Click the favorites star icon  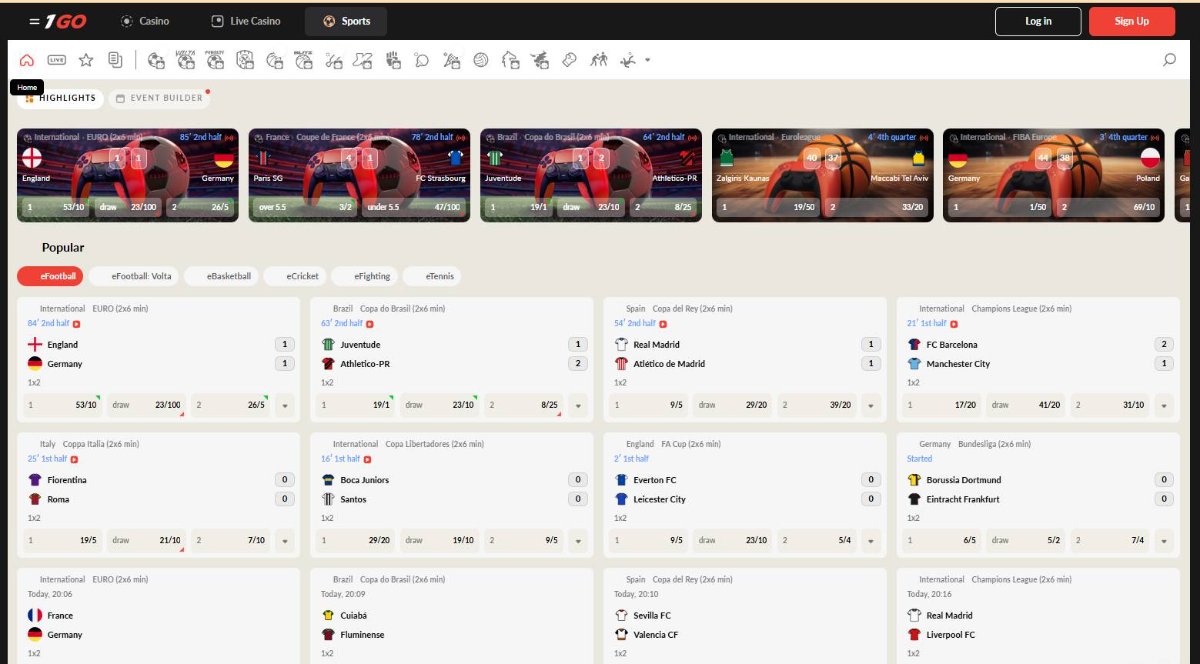tap(87, 60)
